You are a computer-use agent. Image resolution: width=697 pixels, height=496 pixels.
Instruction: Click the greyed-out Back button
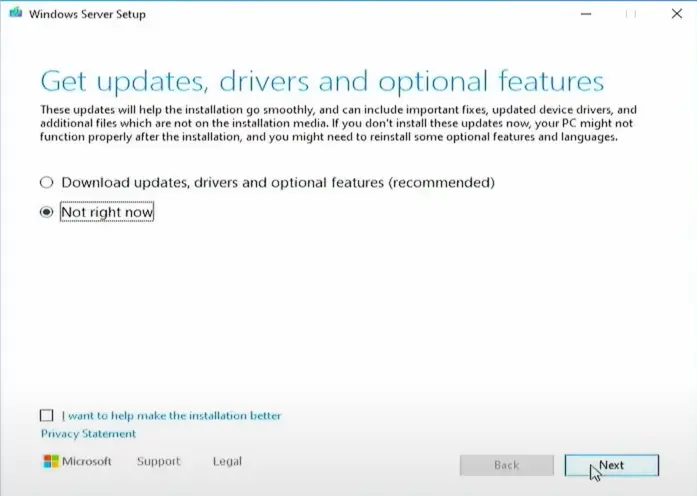507,465
